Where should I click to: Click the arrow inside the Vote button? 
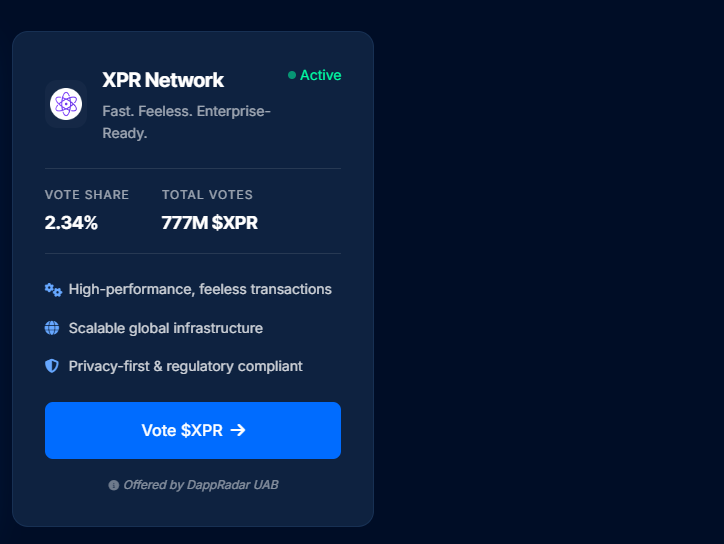[238, 430]
